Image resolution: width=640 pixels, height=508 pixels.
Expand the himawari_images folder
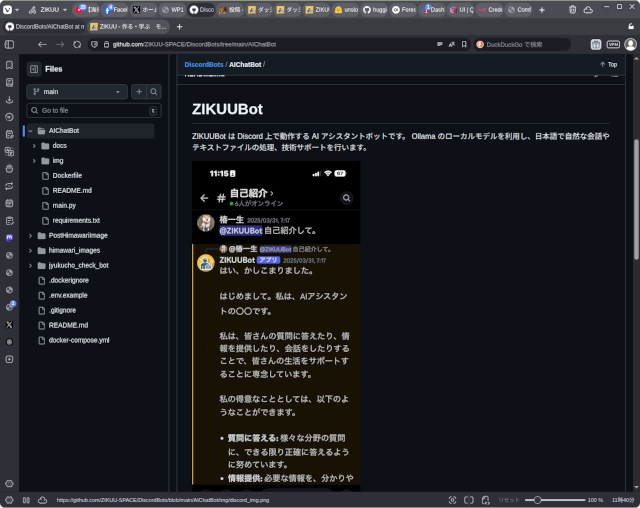coord(31,251)
